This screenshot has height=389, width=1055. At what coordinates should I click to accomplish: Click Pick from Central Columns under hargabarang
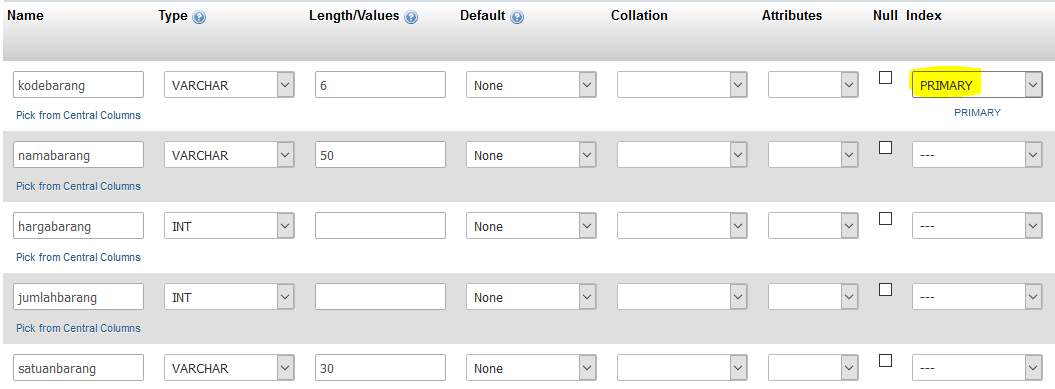pos(79,257)
